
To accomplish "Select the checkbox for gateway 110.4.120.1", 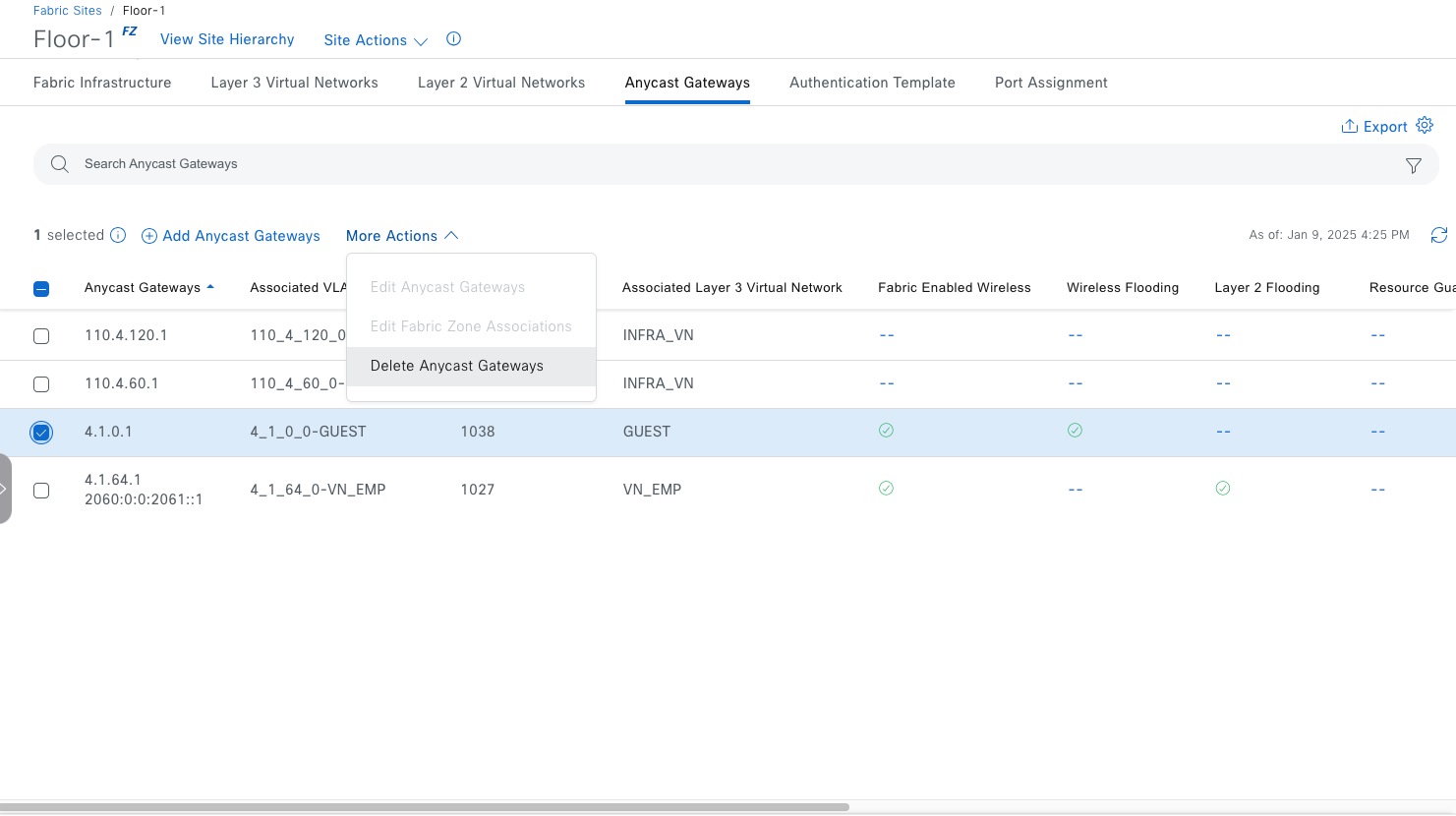I will pyautogui.click(x=41, y=336).
